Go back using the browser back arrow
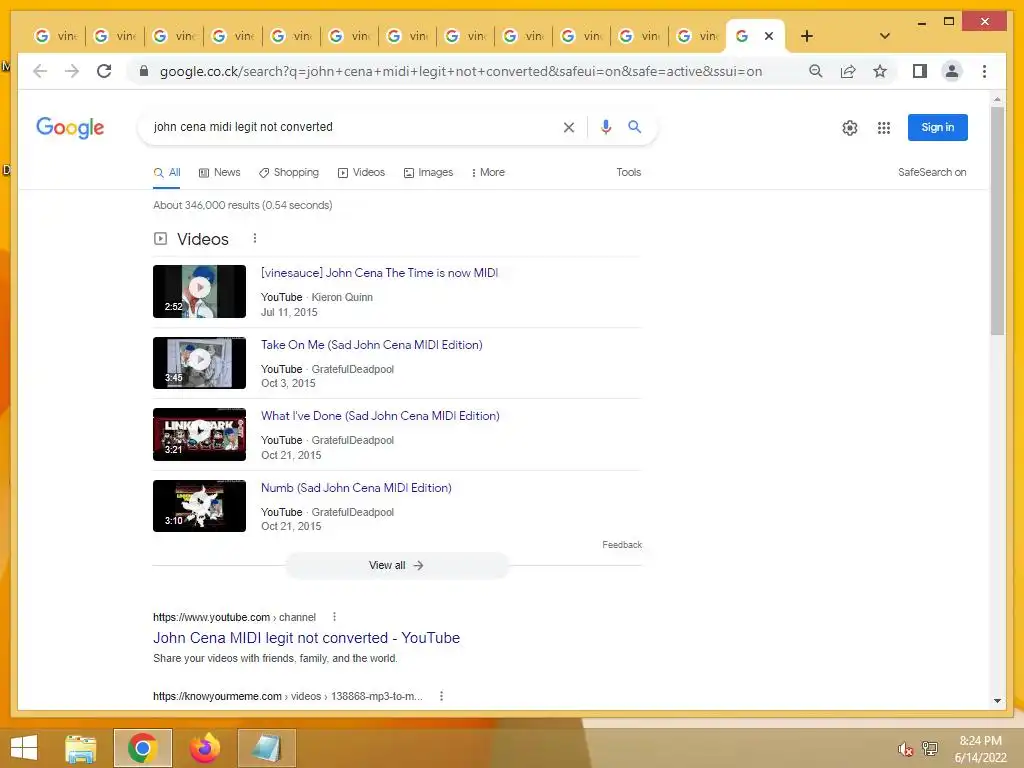Screen dimensions: 1024x768 (x=40, y=71)
